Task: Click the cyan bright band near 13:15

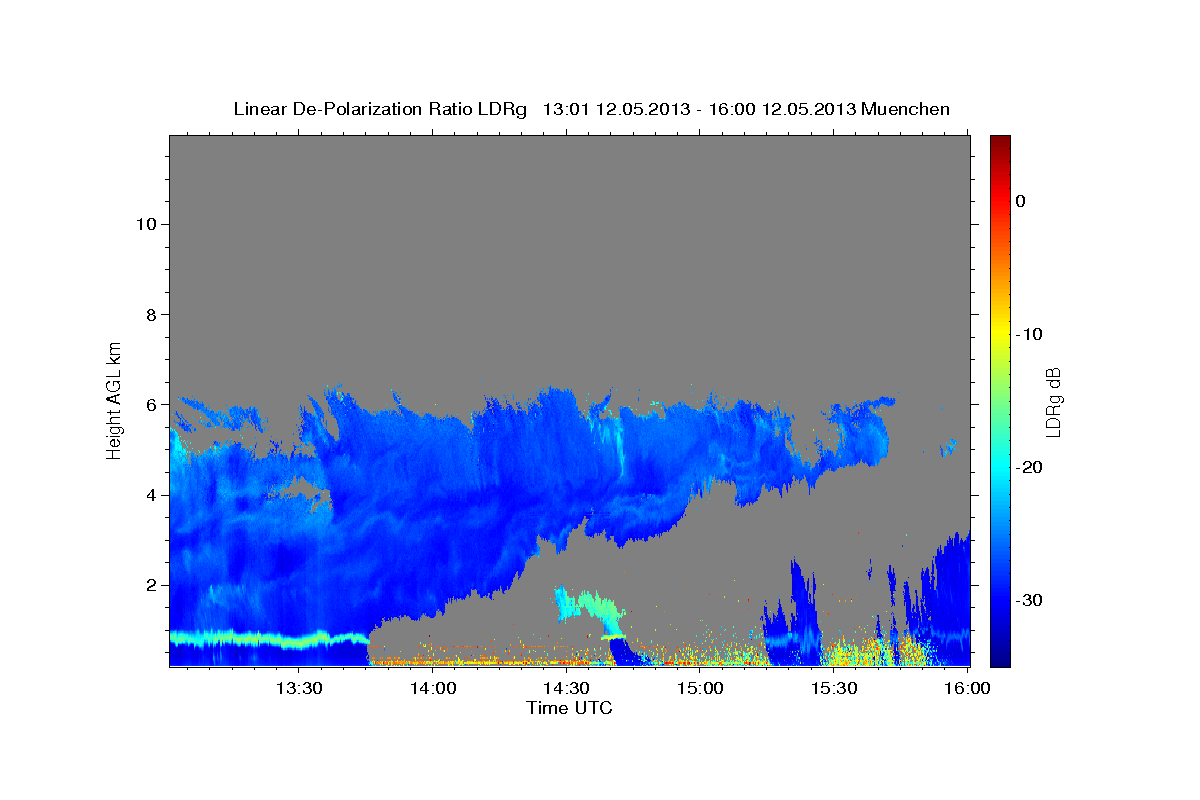Action: (x=268, y=637)
